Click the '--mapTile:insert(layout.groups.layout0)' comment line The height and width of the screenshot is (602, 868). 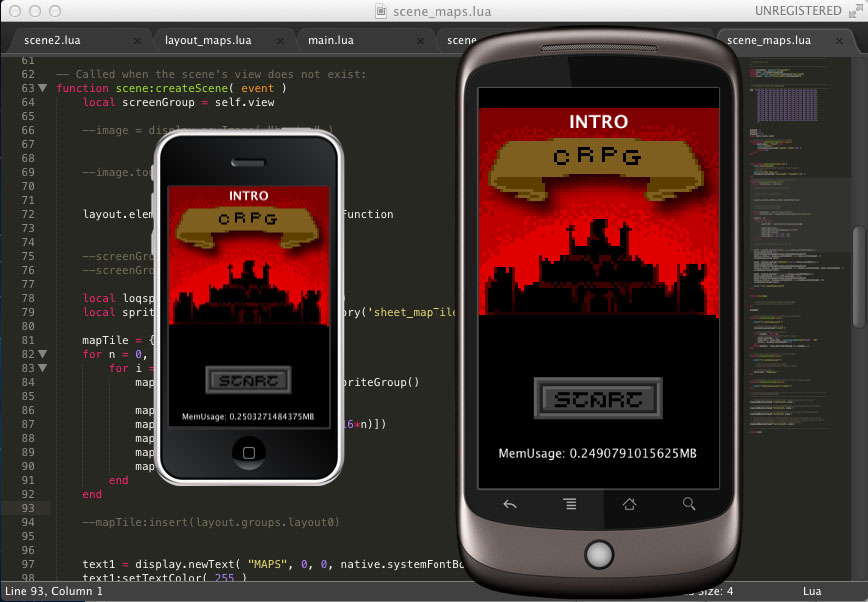click(x=211, y=522)
